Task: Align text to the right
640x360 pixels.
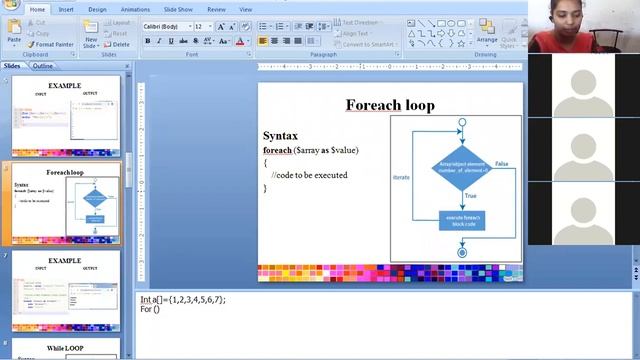Action: [x=287, y=41]
